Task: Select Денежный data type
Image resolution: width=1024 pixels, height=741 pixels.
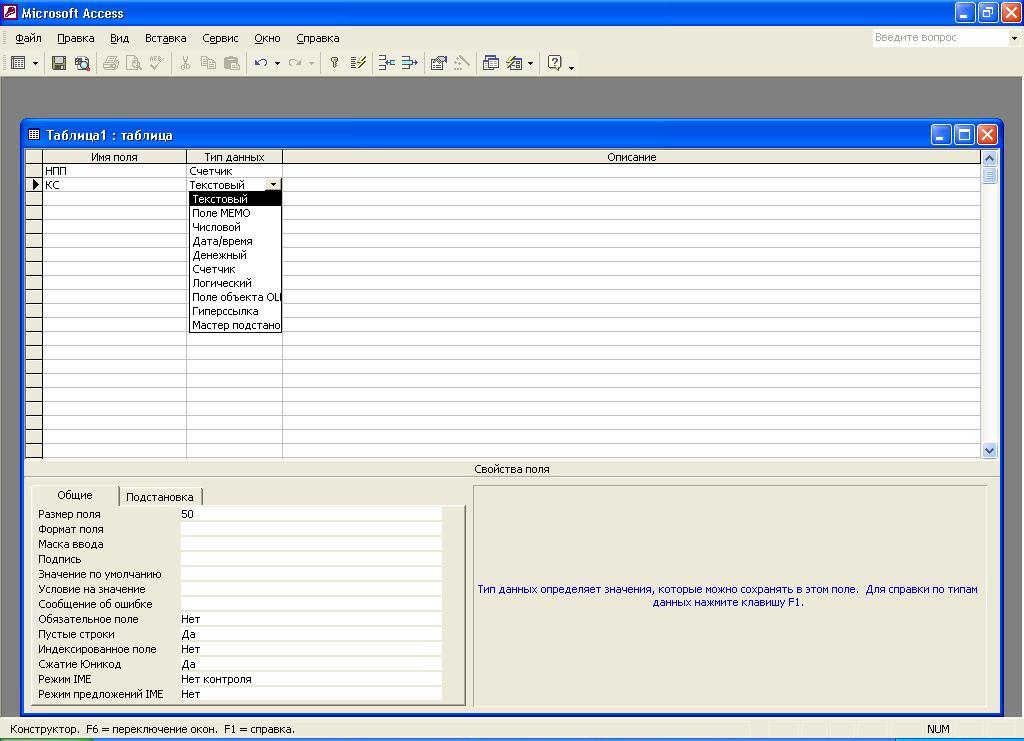Action: point(235,255)
